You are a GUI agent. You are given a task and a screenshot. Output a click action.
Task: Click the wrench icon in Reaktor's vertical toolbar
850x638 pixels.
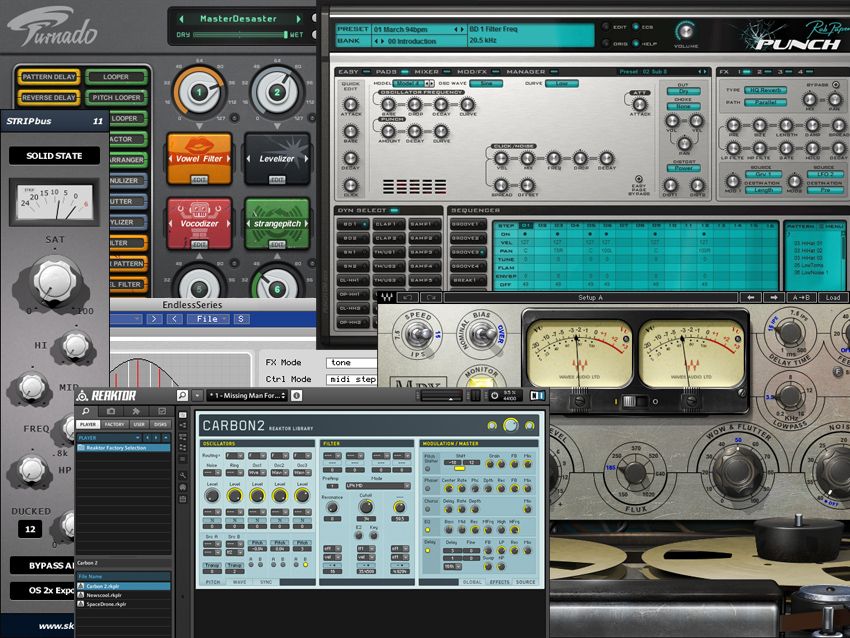(x=183, y=475)
